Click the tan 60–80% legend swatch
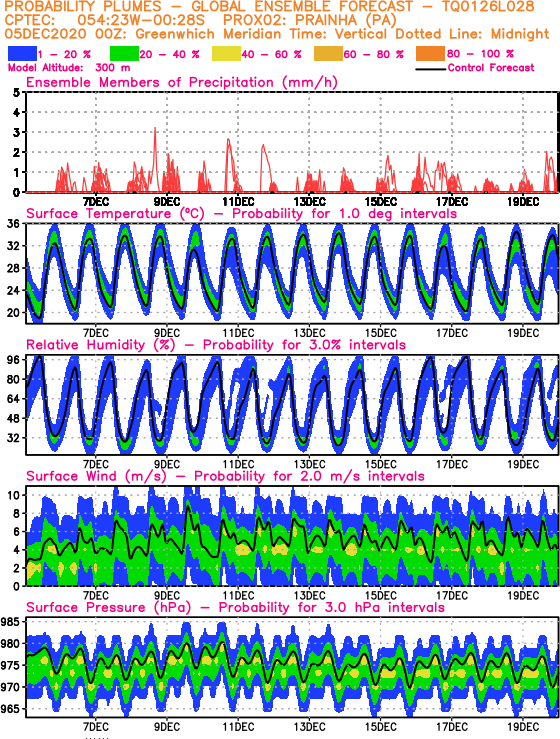Image resolution: width=560 pixels, height=739 pixels. pos(328,54)
